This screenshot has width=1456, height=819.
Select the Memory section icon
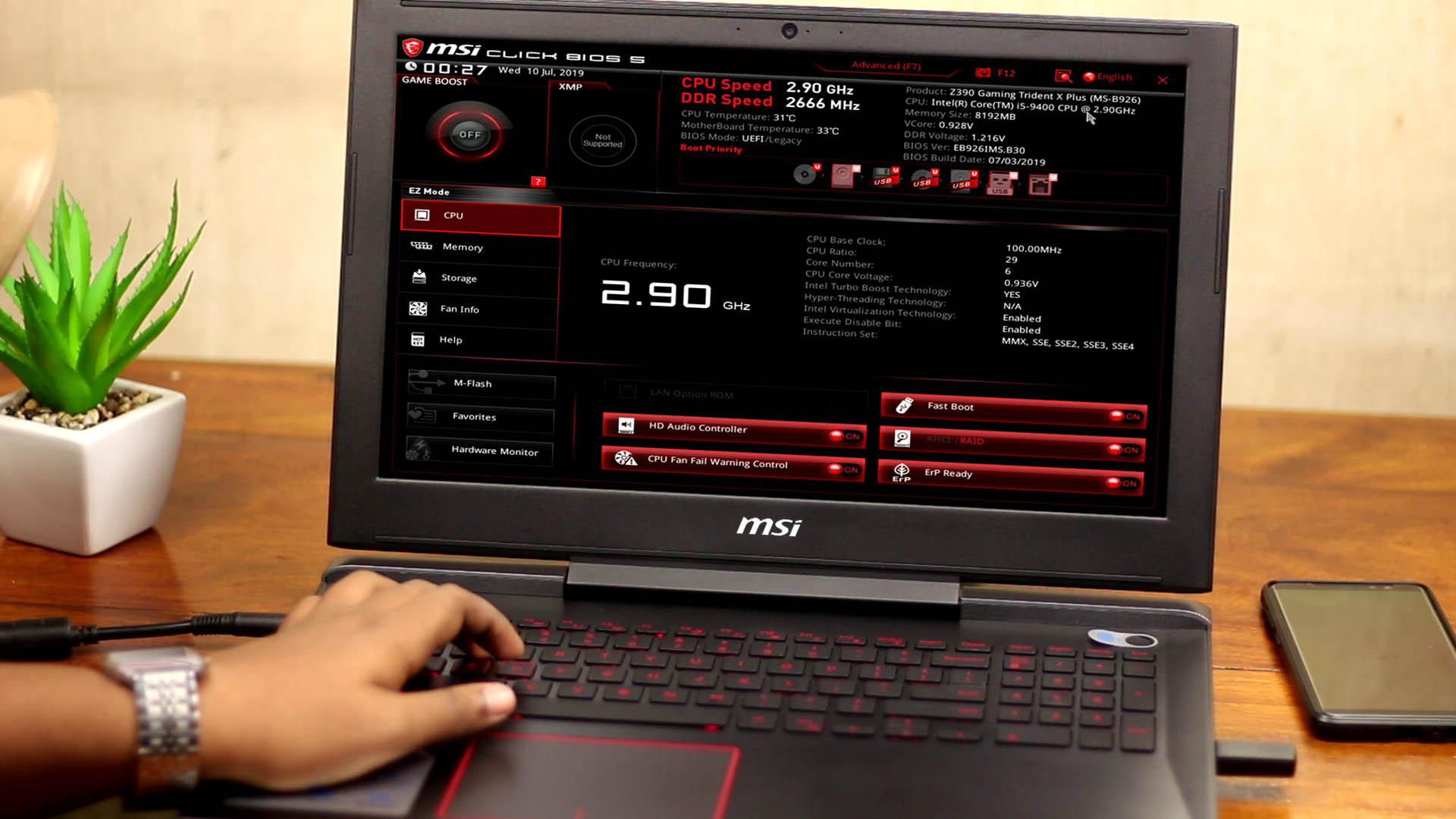(419, 246)
